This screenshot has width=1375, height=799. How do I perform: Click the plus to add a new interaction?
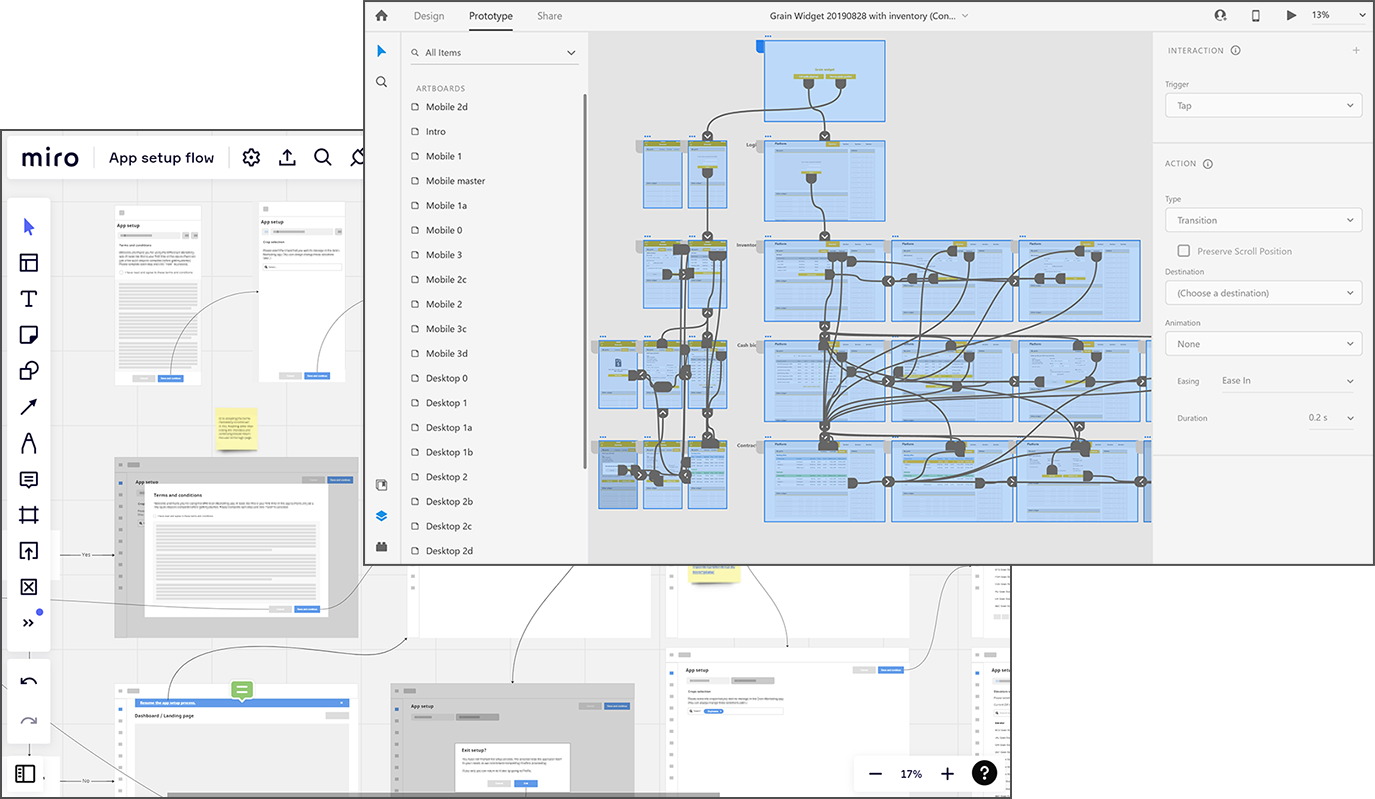tap(1356, 49)
